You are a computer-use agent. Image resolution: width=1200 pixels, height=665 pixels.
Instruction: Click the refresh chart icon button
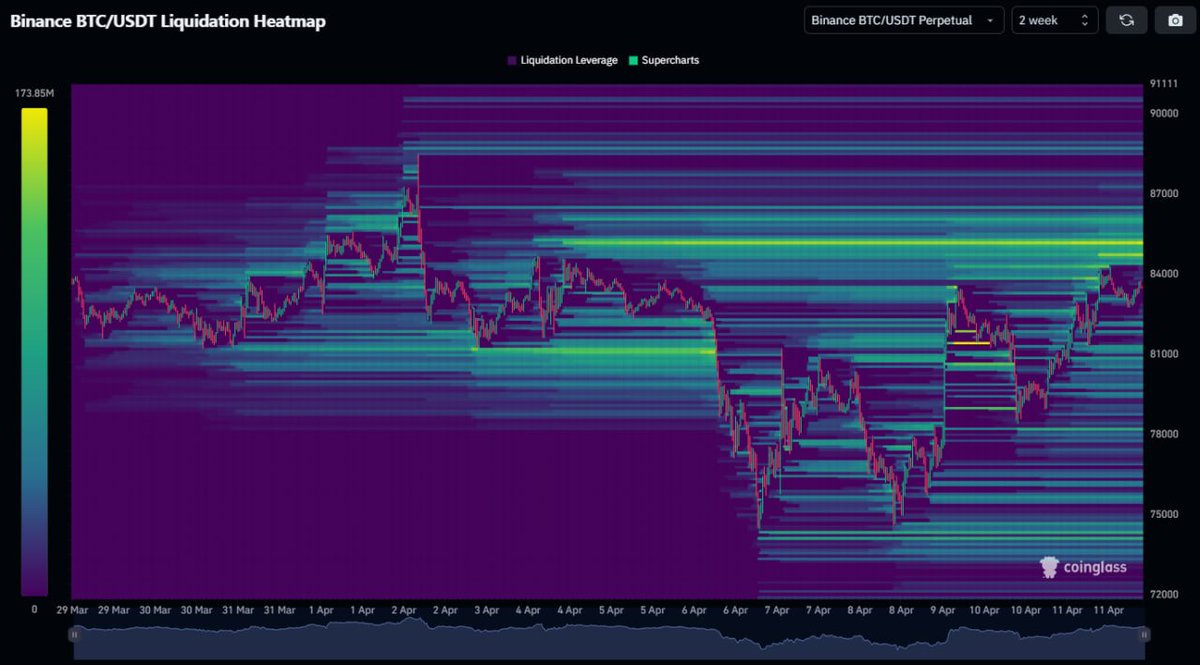[x=1126, y=20]
